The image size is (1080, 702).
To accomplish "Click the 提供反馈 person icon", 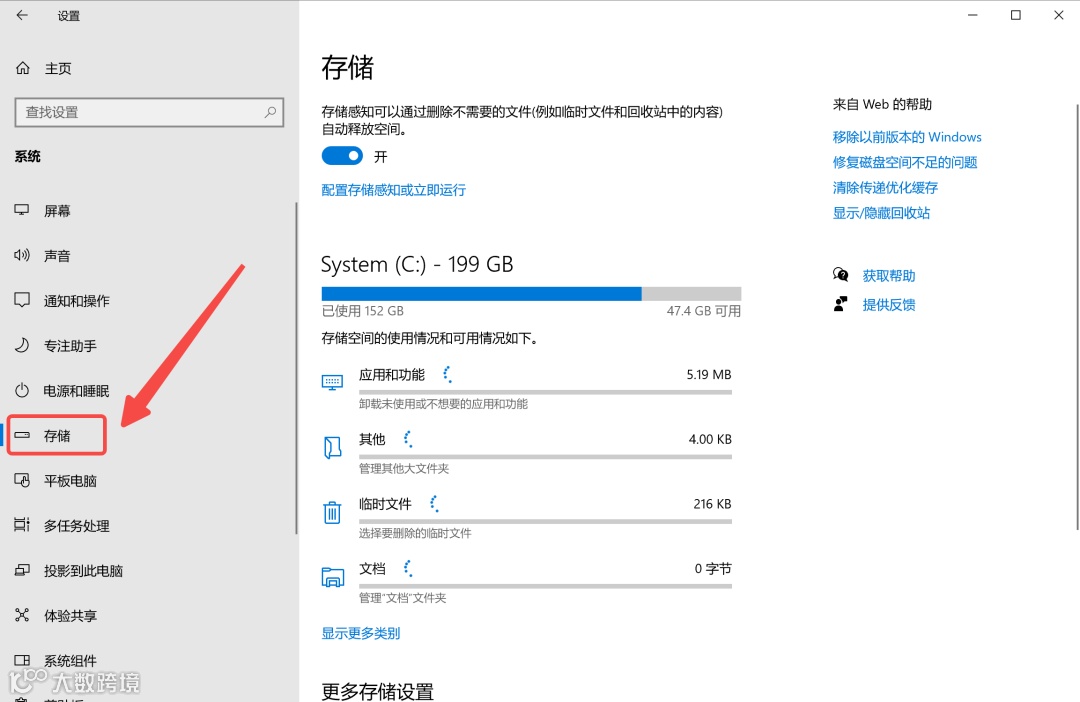I will click(840, 304).
